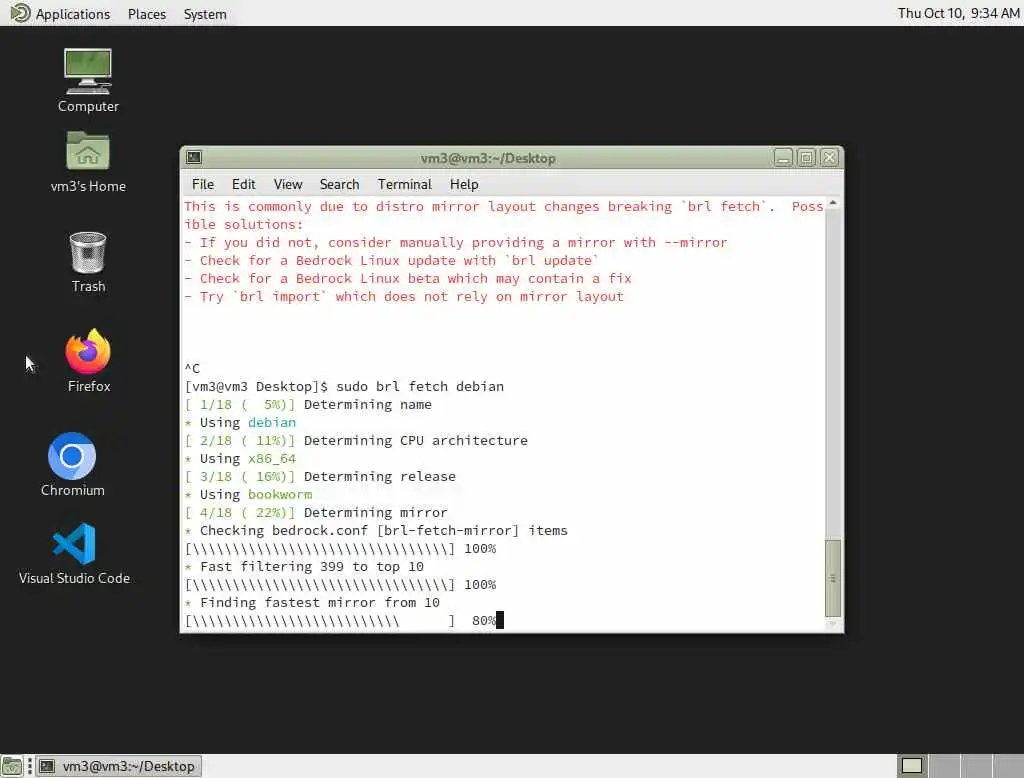The width and height of the screenshot is (1024, 778).
Task: Maximize the terminal window
Action: [807, 157]
